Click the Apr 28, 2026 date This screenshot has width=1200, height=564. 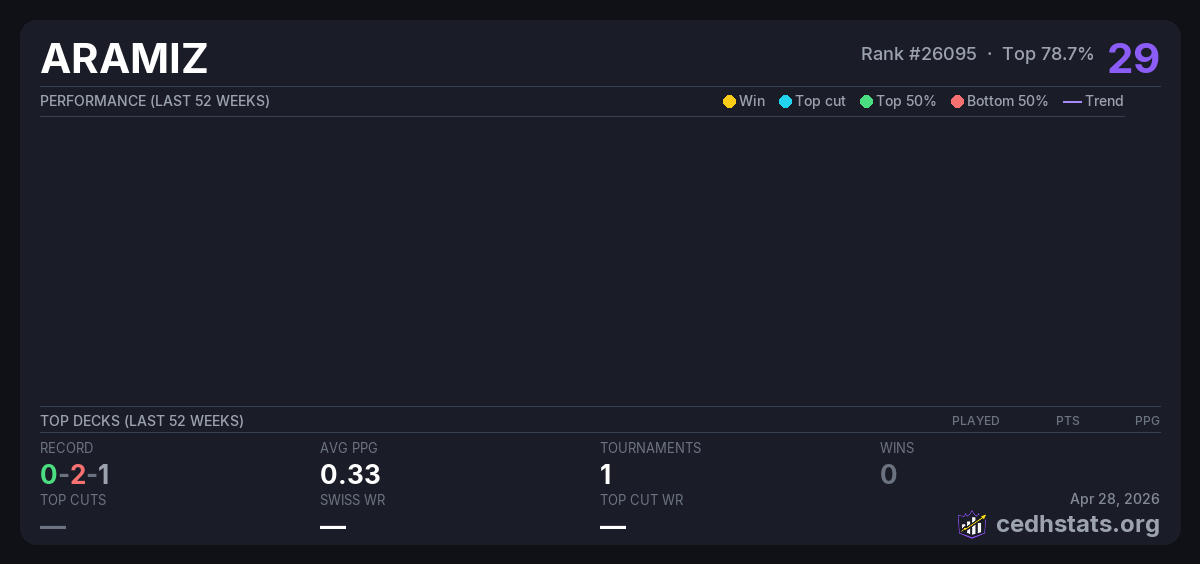pos(1114,499)
